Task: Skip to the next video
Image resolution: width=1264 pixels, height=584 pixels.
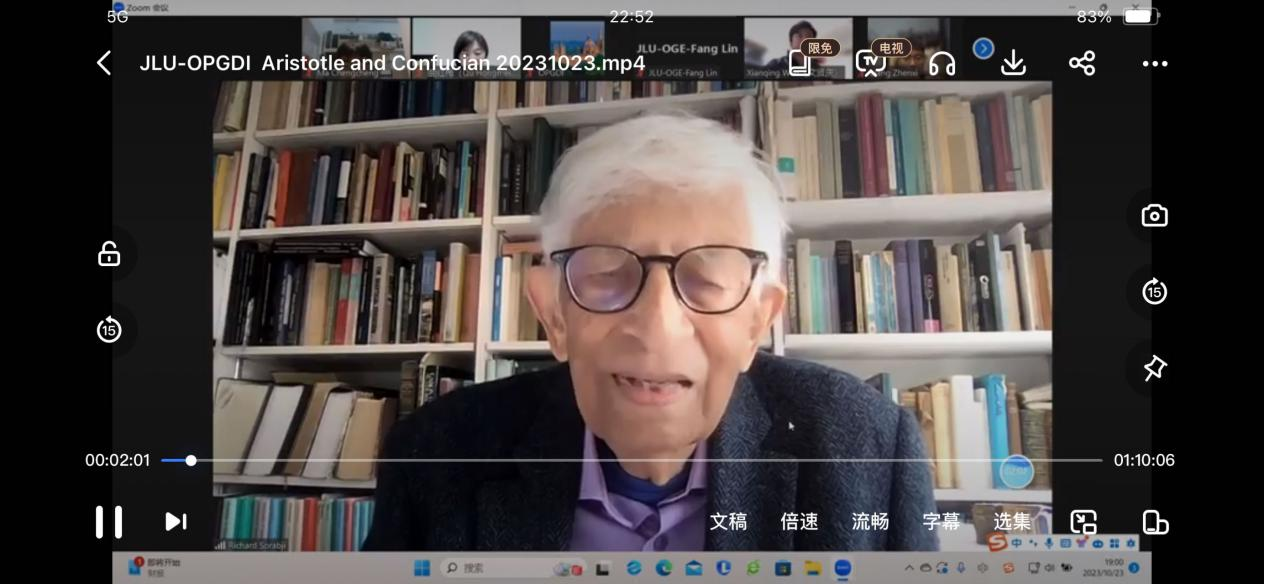Action: pos(176,521)
